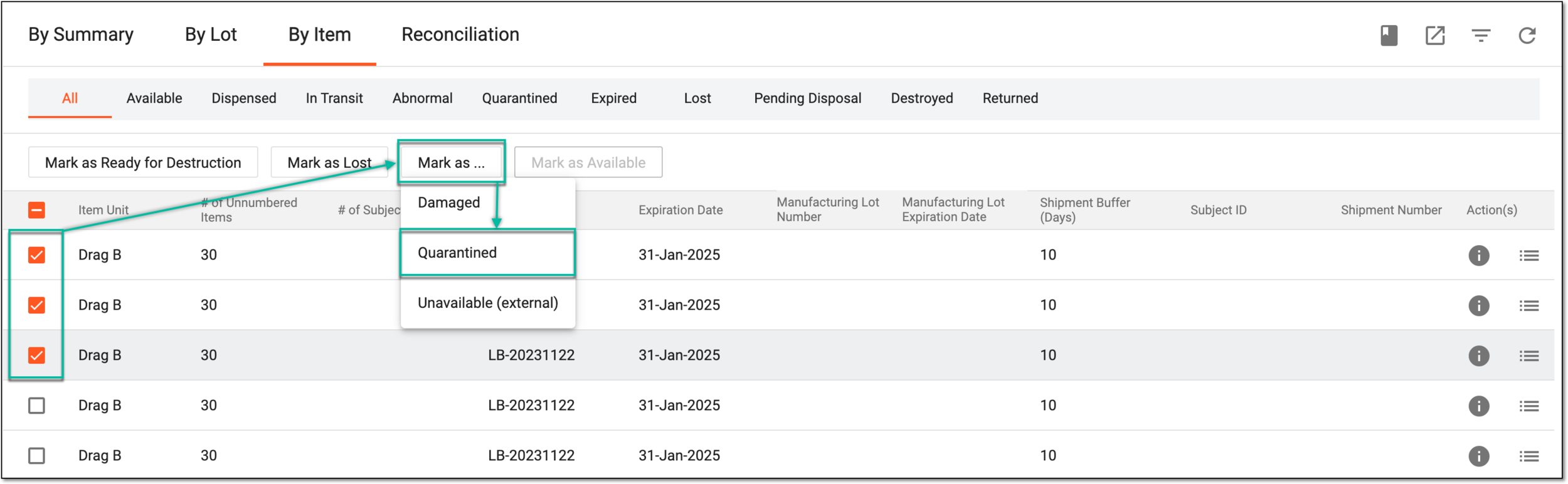Open info icon for last Drag B row
1568x484 pixels.
click(1478, 456)
